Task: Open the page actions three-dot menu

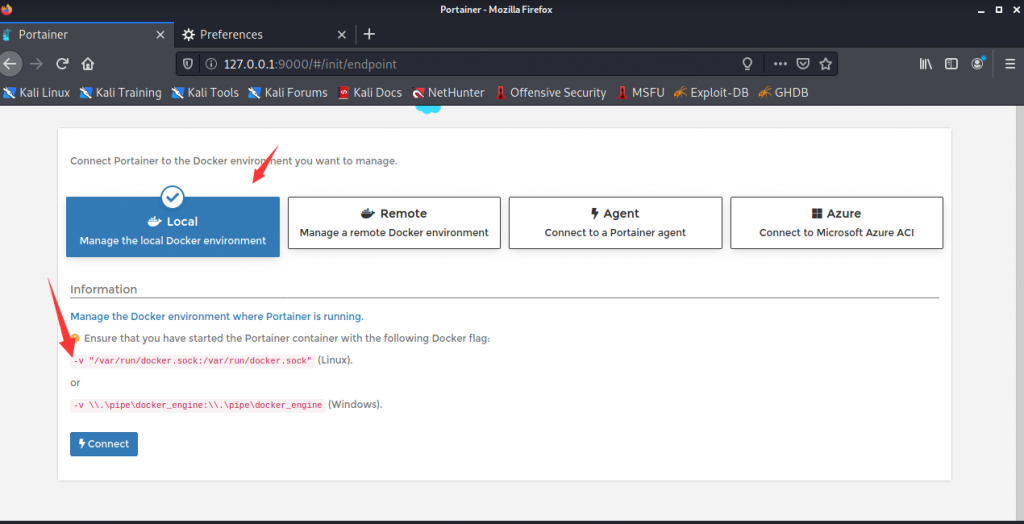Action: coord(780,64)
